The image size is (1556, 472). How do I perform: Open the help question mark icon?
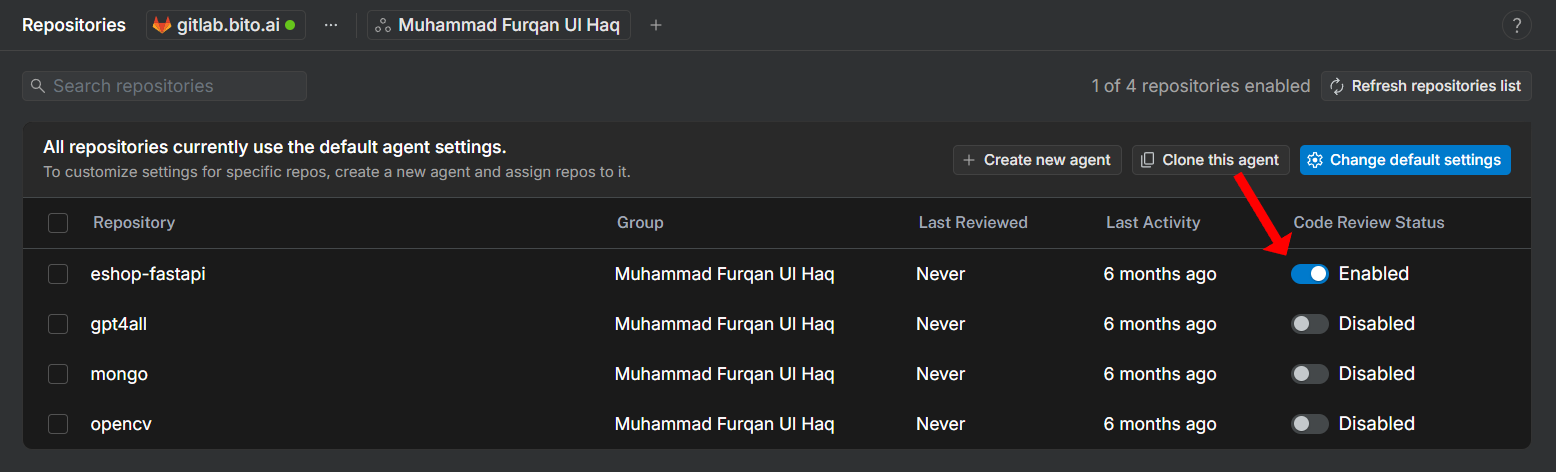click(x=1517, y=25)
